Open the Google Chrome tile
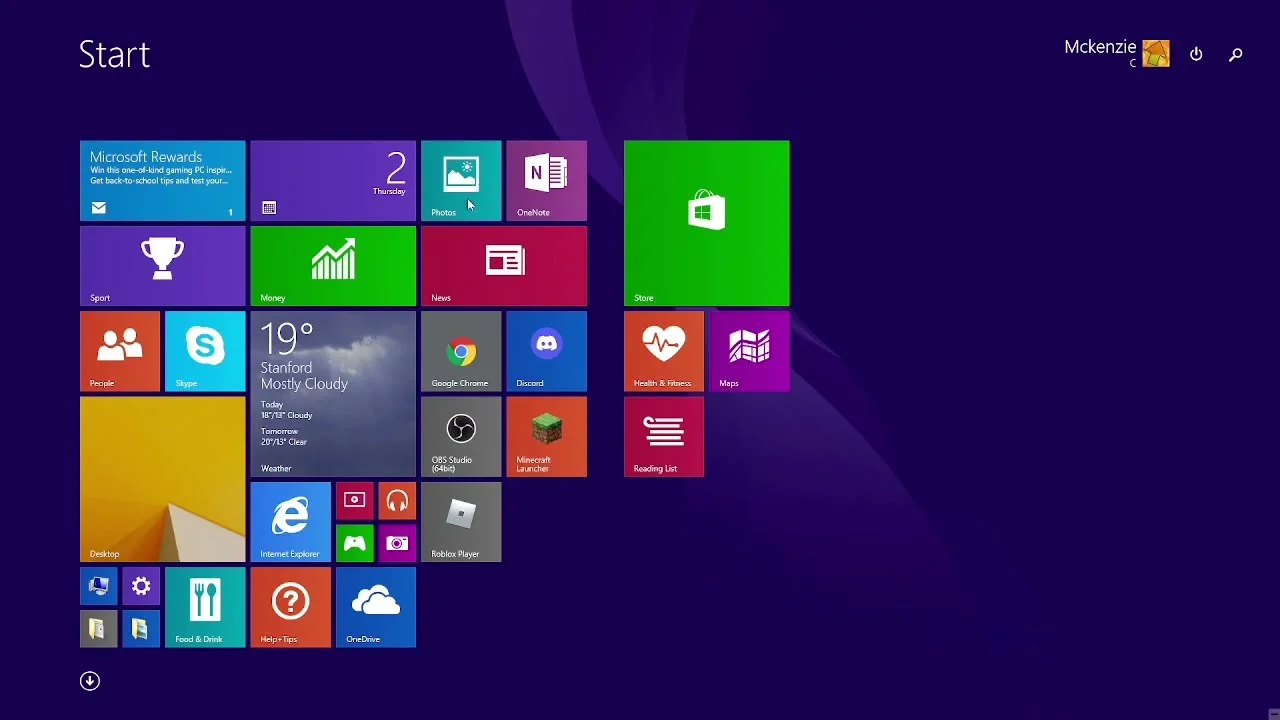Image resolution: width=1280 pixels, height=720 pixels. tap(461, 351)
